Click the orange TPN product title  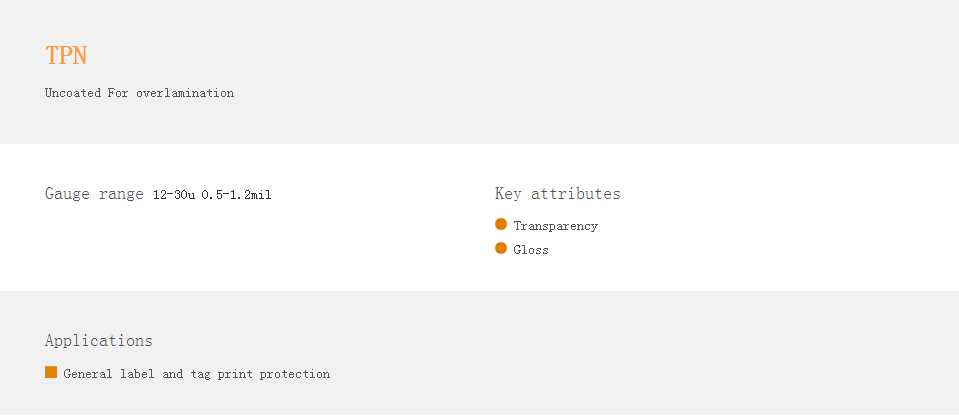click(66, 56)
